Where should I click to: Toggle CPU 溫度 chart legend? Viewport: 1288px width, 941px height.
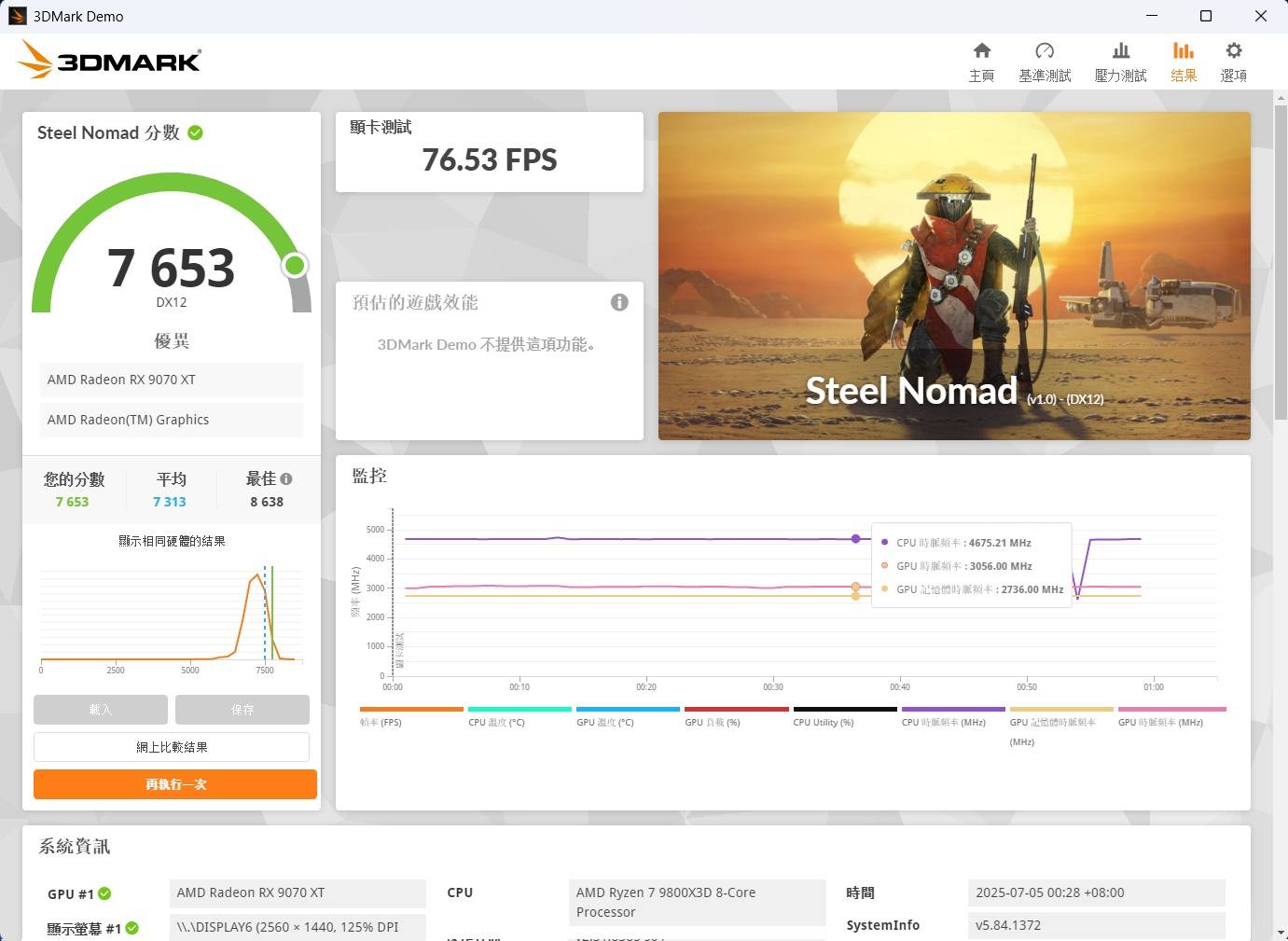[519, 716]
